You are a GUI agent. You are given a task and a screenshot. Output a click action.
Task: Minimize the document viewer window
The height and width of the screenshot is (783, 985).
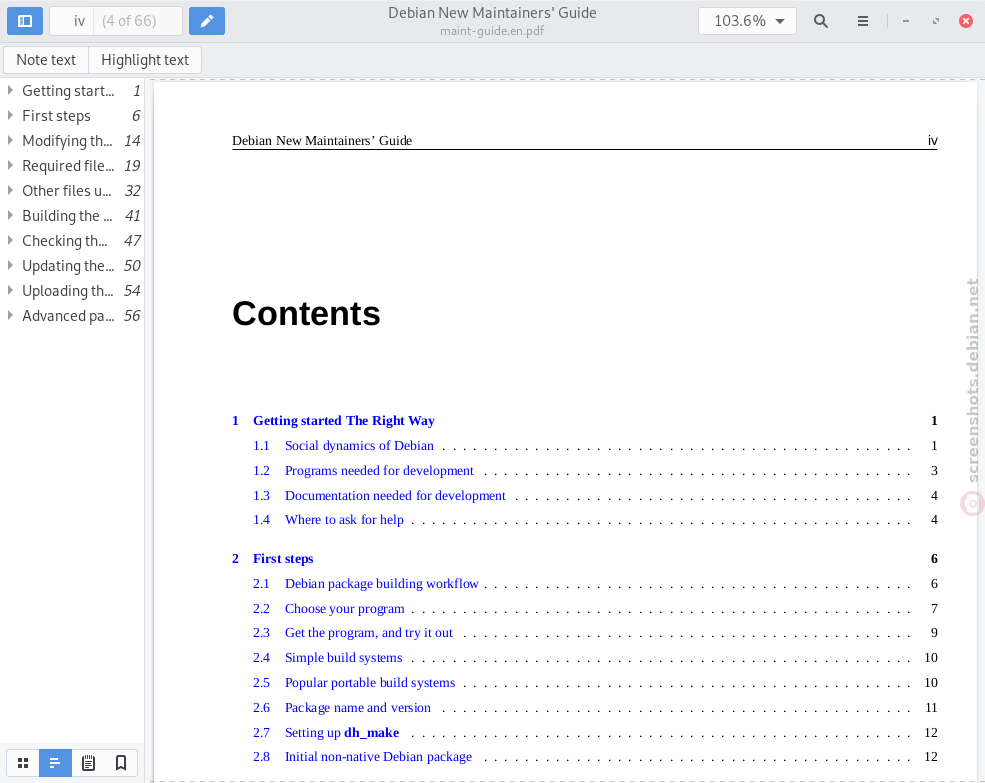[906, 21]
